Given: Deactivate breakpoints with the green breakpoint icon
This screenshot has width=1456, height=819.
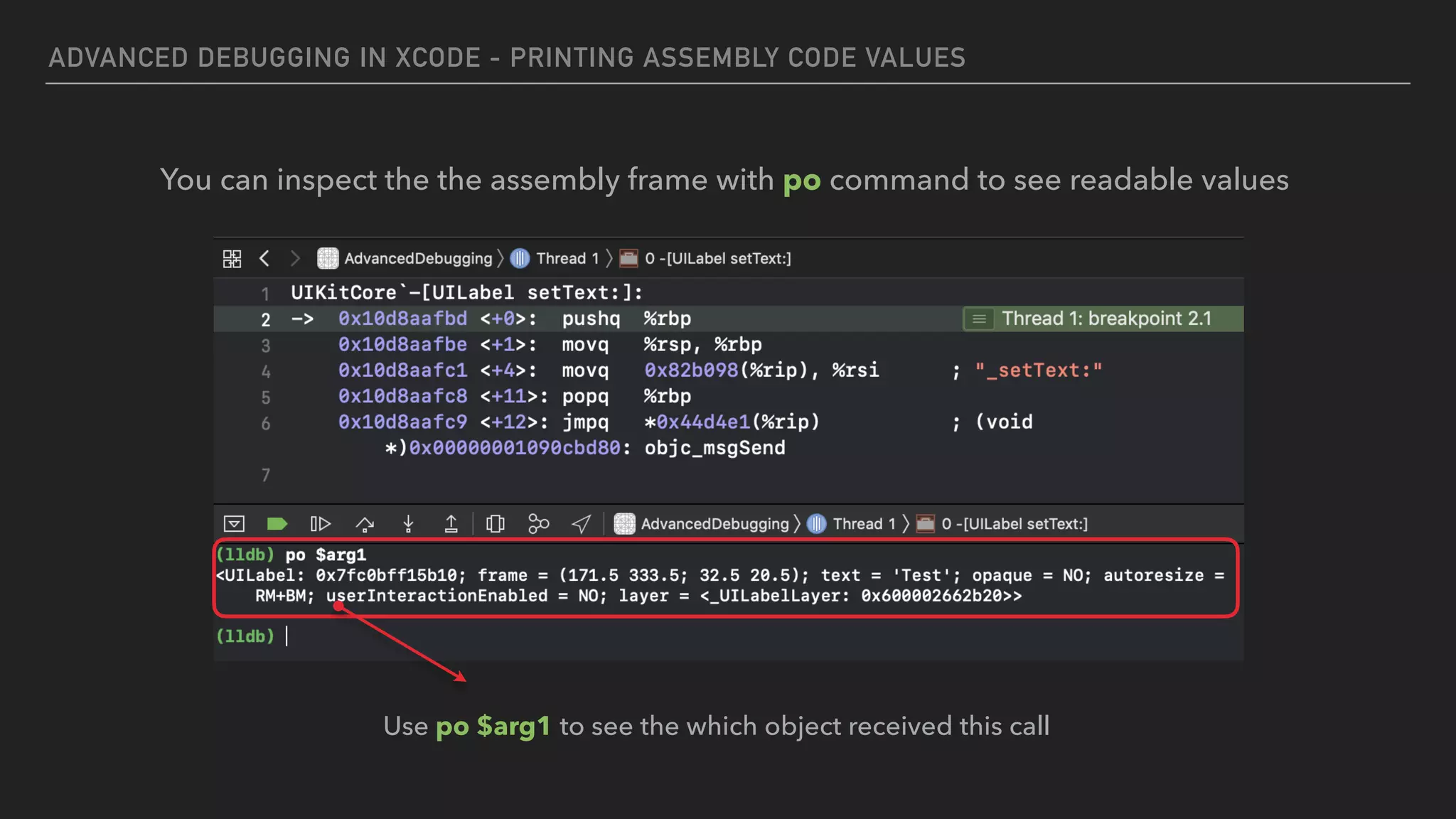Looking at the screenshot, I should (x=277, y=524).
